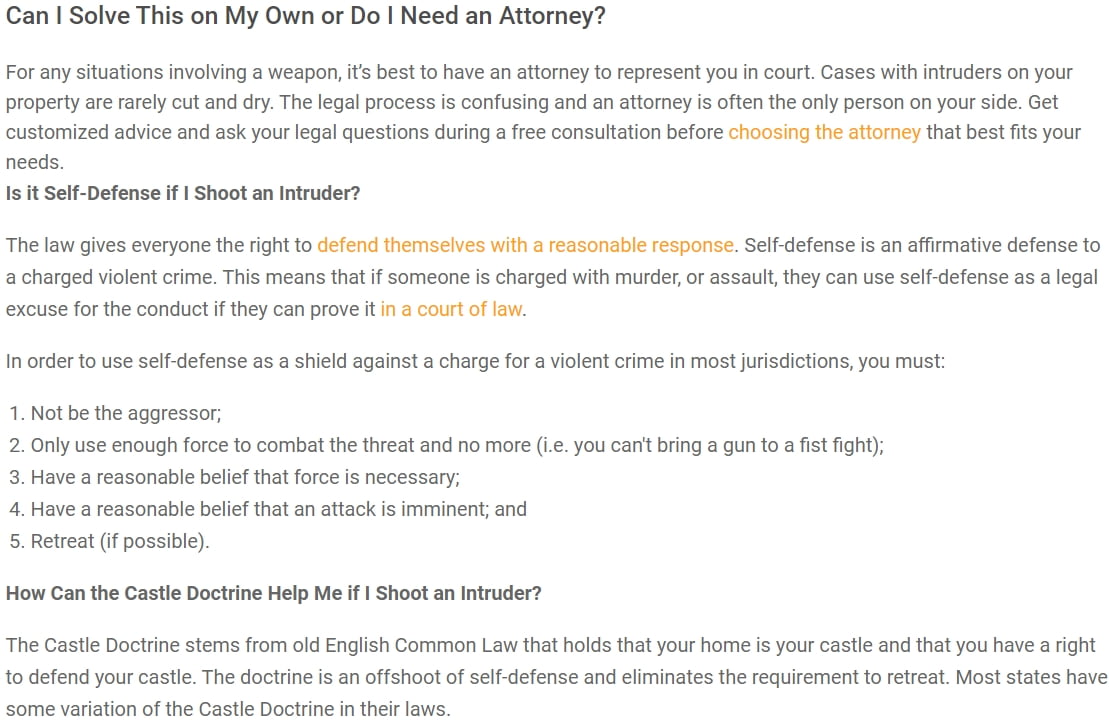Follow 'defend themselves with a reasonable response' link

[x=526, y=245]
